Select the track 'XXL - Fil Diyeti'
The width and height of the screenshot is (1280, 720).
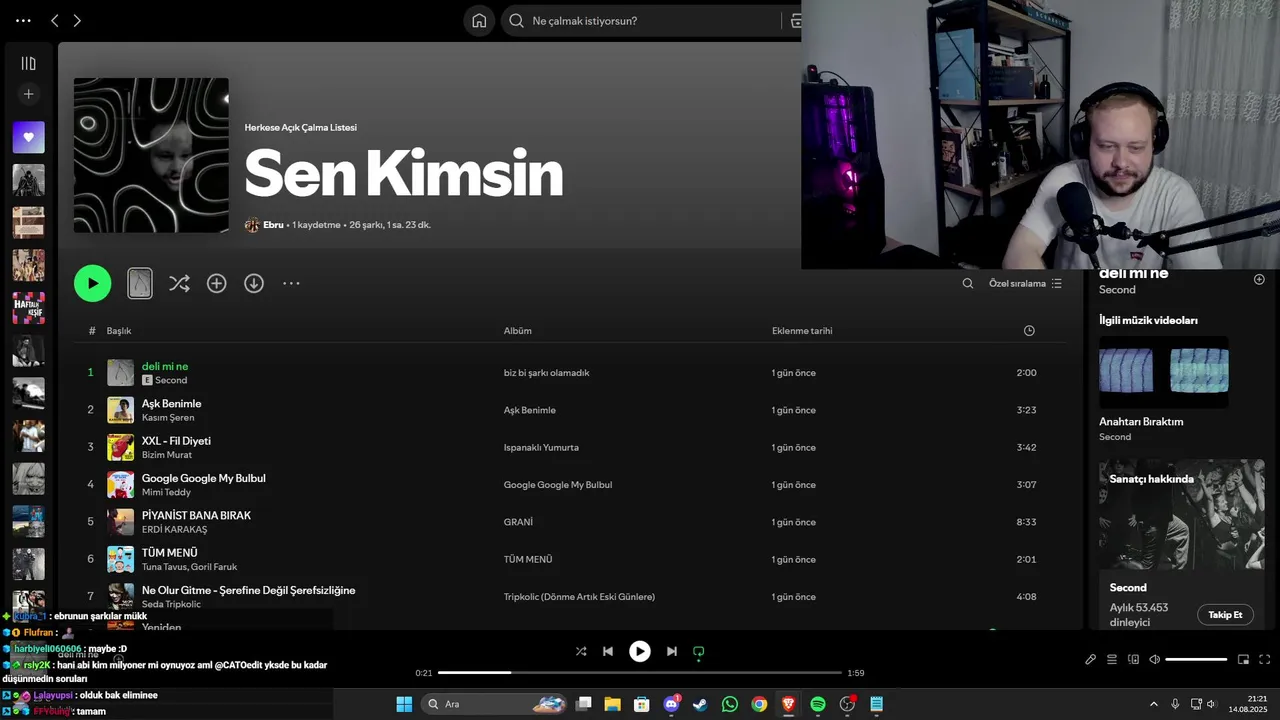[176, 440]
